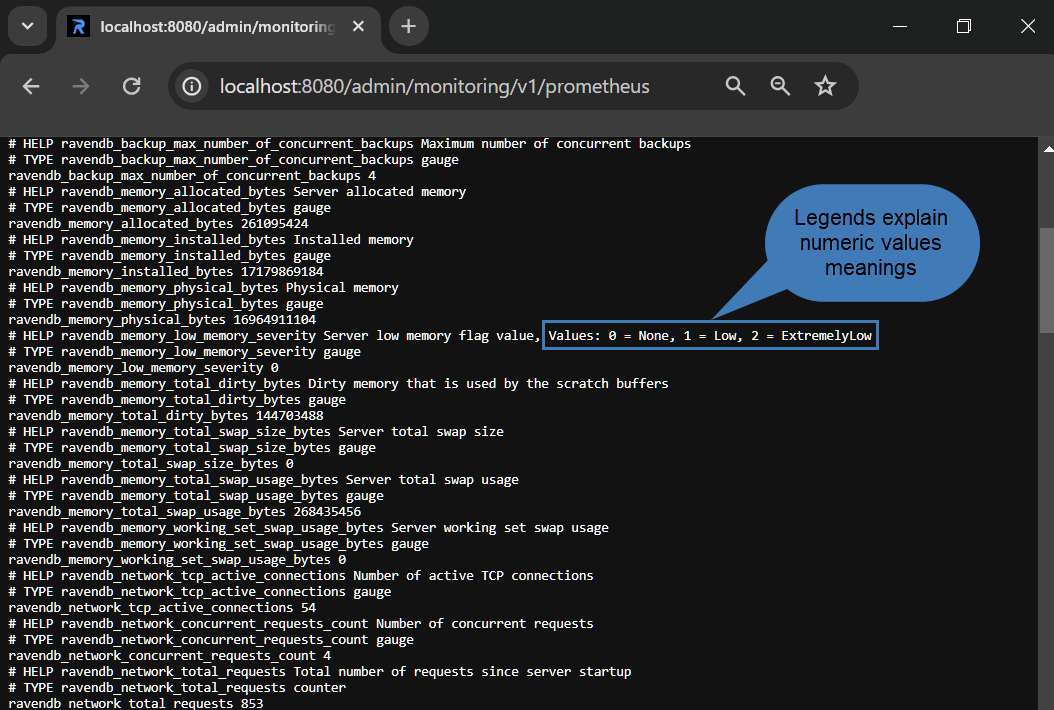Viewport: 1054px width, 710px height.
Task: Go back to the previous page
Action: pos(31,86)
